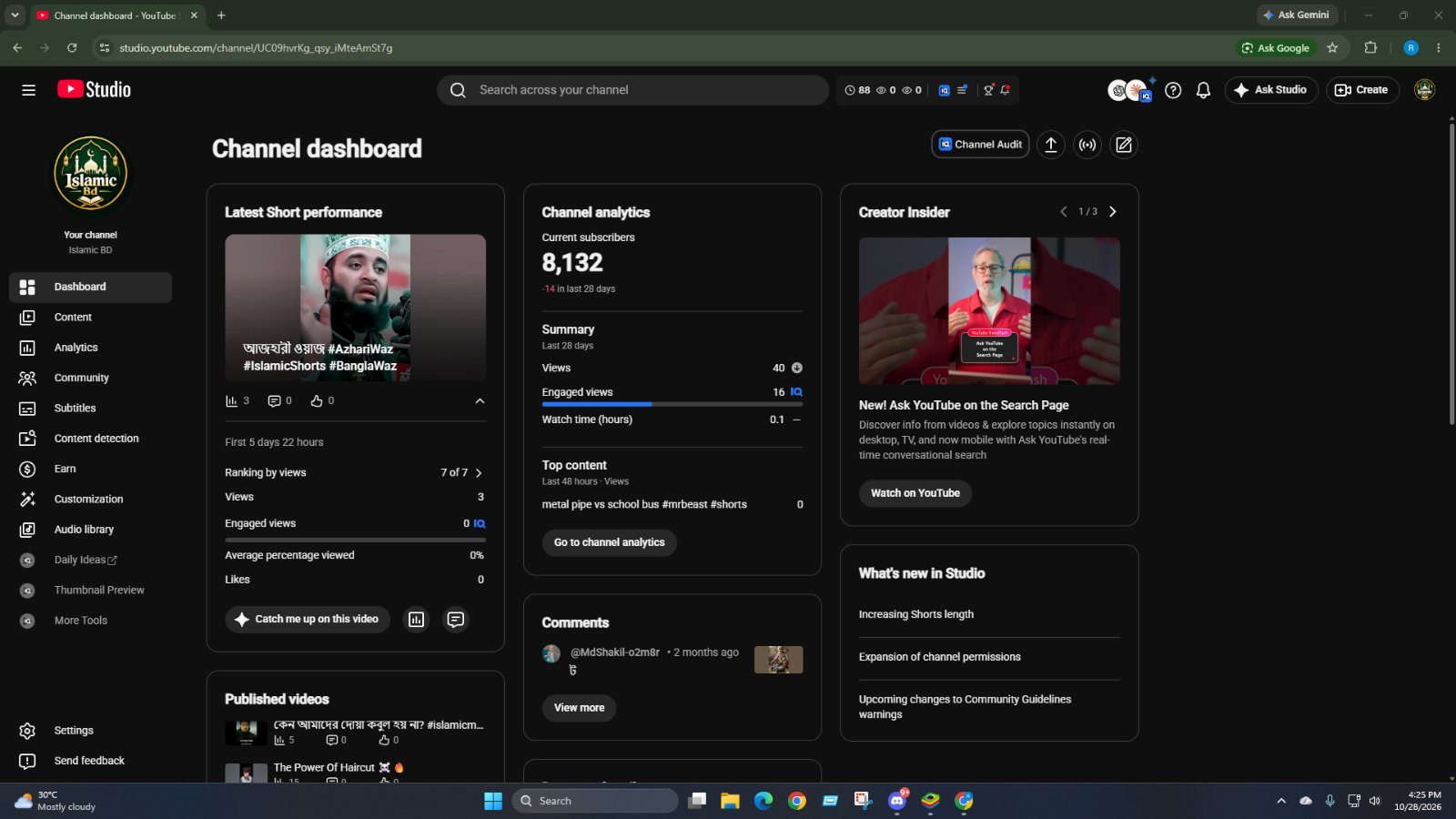Bookmark this page with the star icon
1456x819 pixels.
point(1332,48)
